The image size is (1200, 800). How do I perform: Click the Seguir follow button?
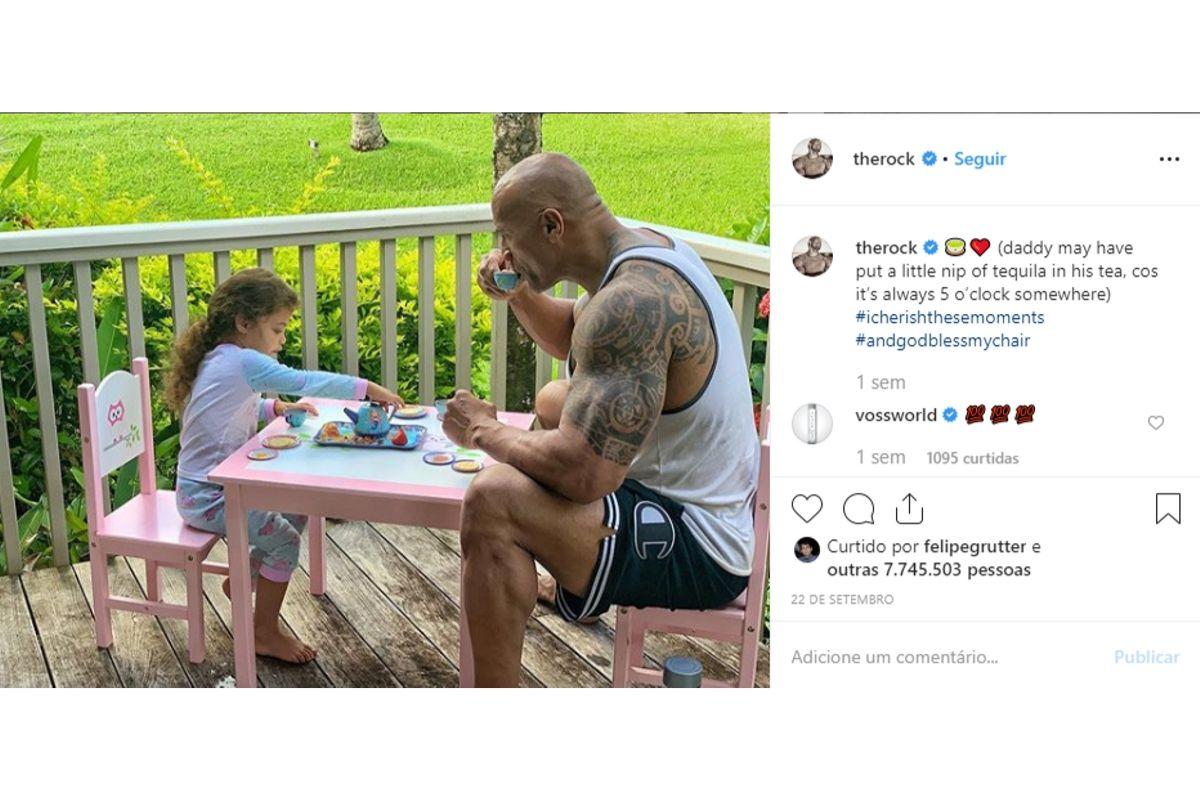[980, 159]
